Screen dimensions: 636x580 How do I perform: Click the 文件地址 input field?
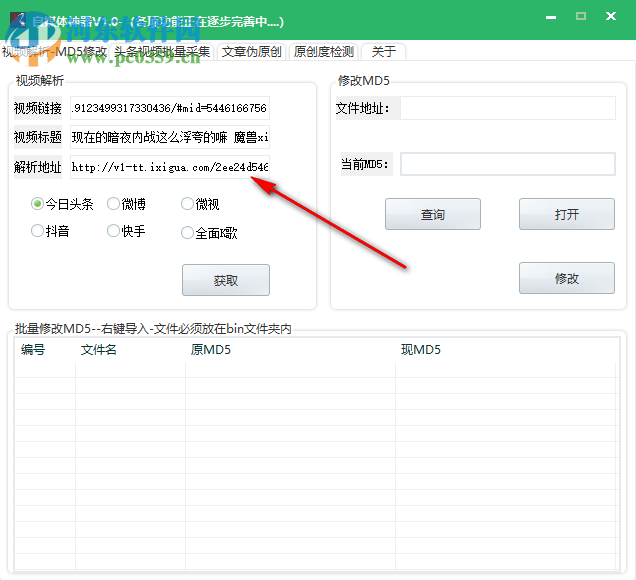(x=508, y=108)
